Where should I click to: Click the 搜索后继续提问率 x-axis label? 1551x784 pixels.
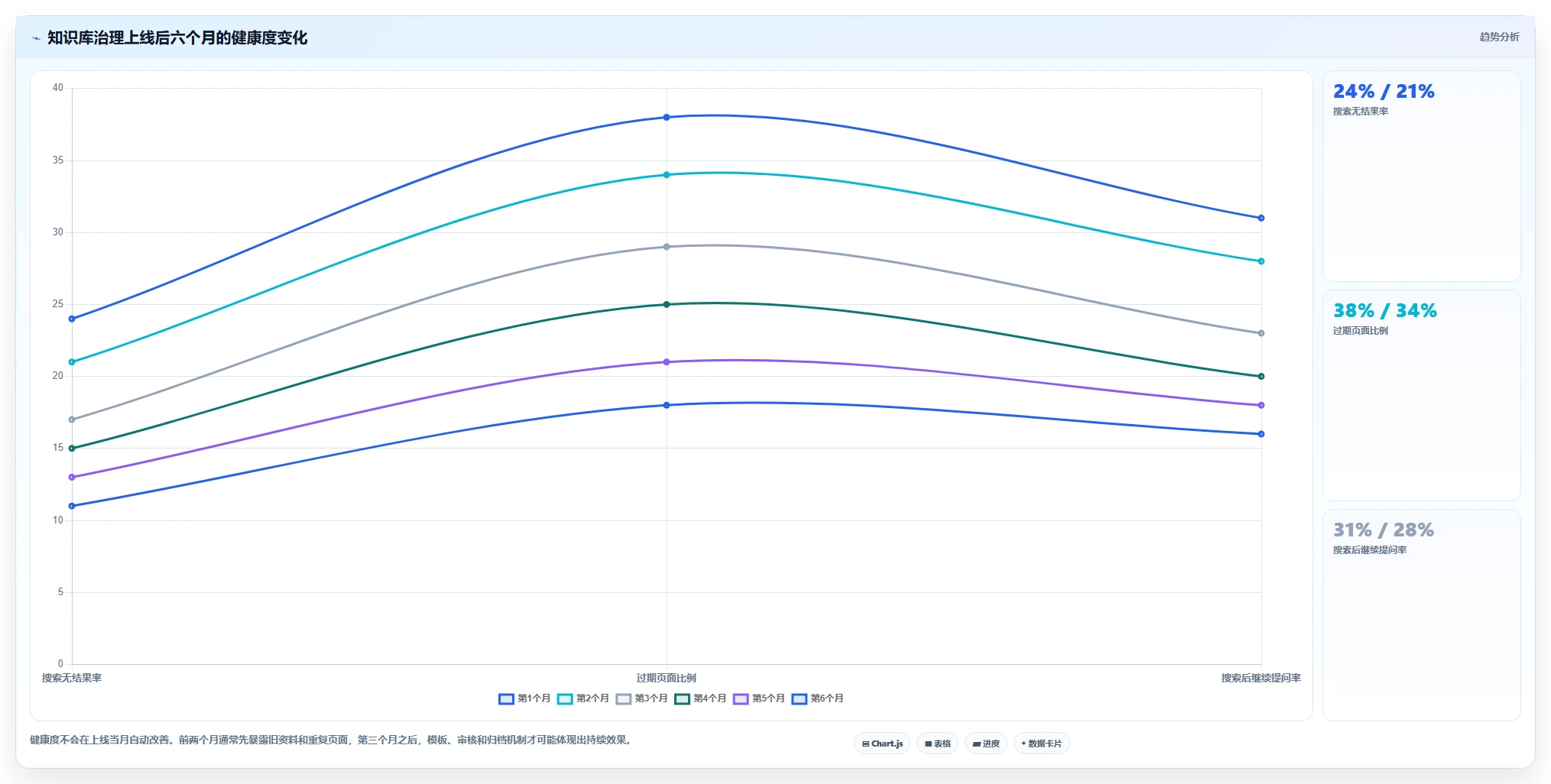click(x=1261, y=678)
